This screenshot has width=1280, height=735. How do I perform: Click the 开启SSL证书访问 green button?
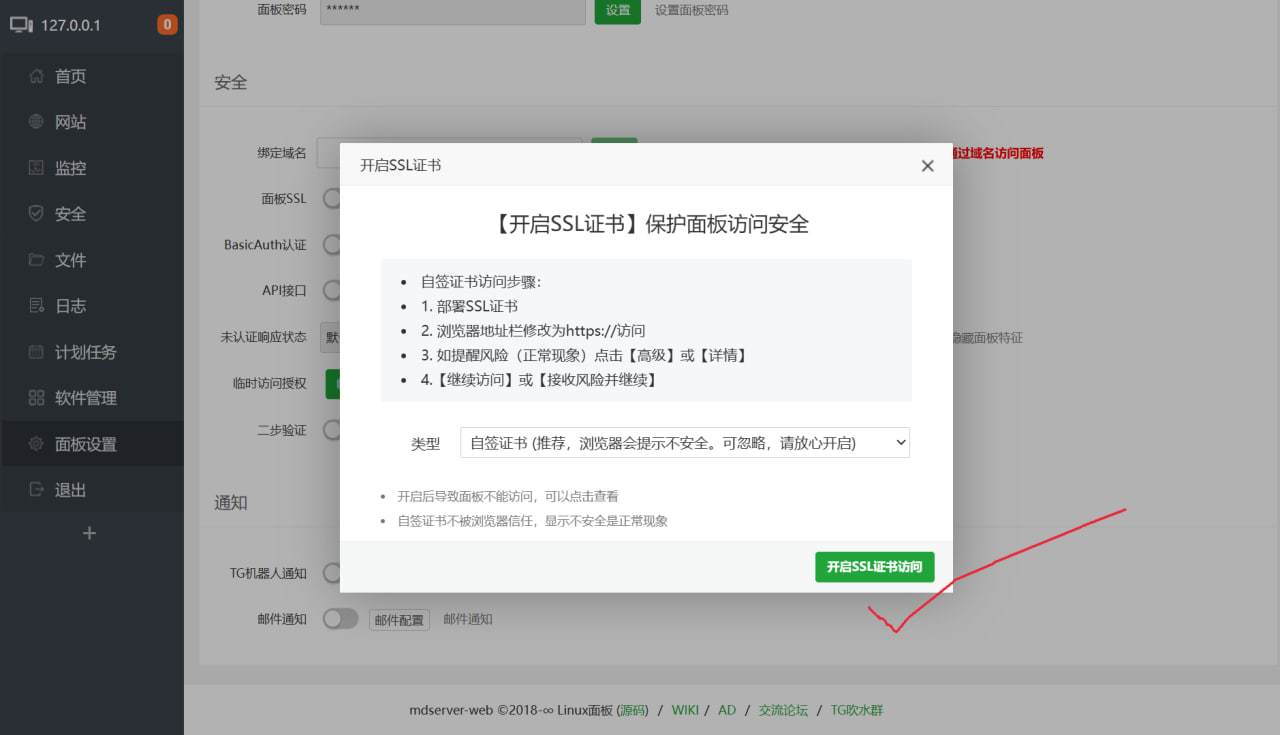[x=874, y=566]
